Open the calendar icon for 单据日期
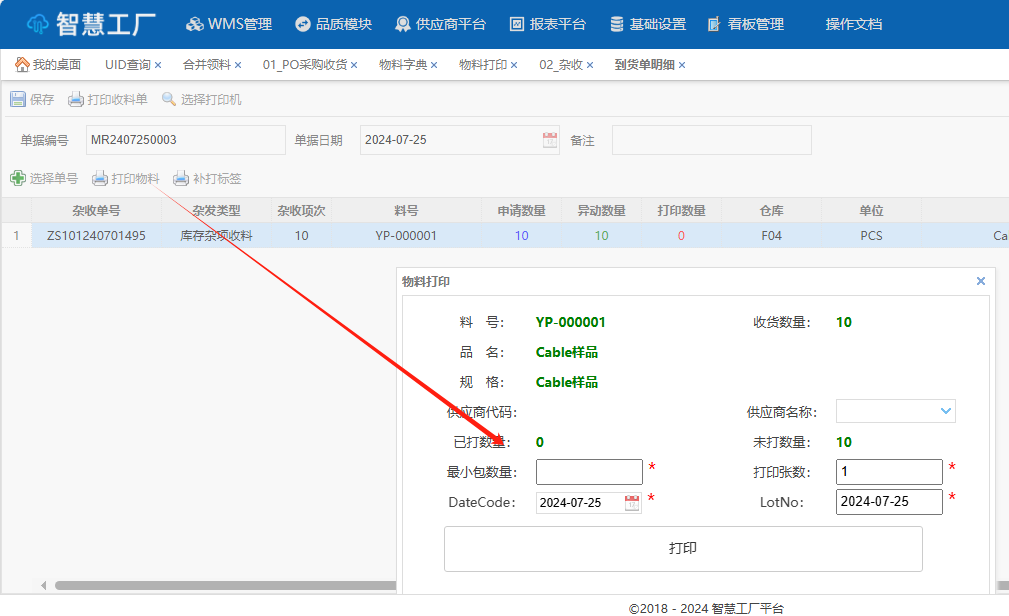 (550, 140)
